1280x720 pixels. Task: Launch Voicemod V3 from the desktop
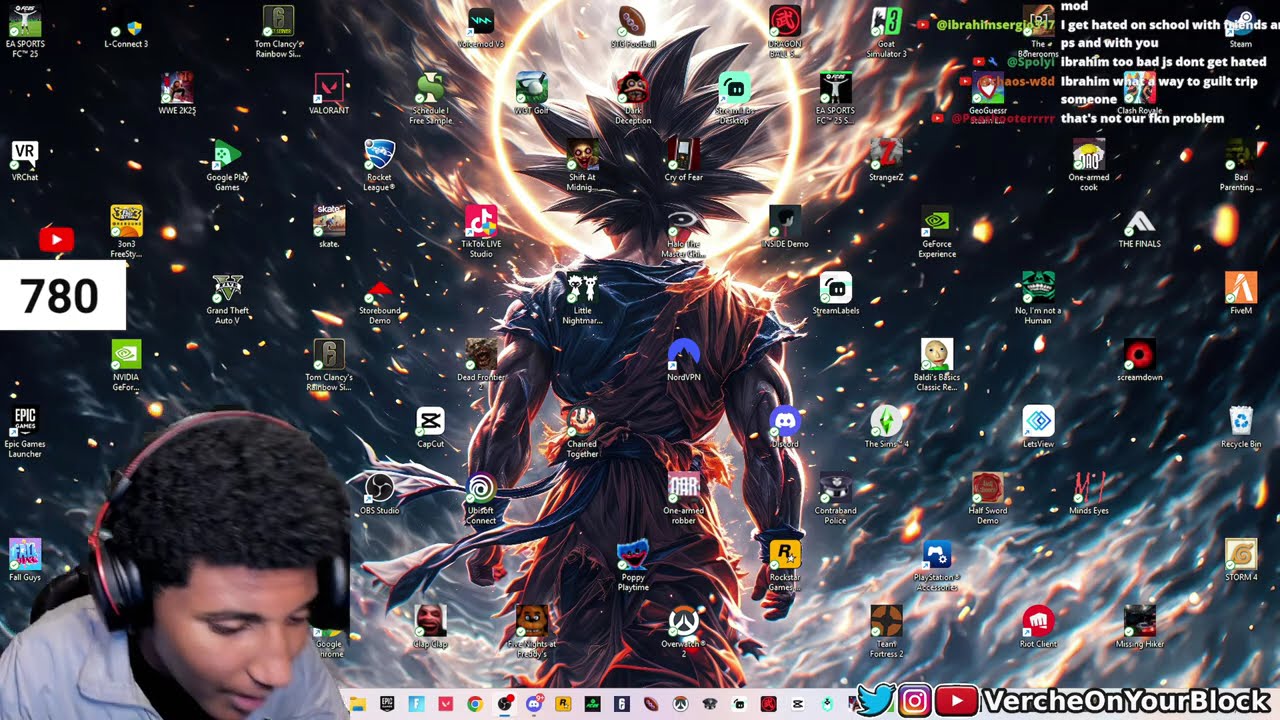(481, 28)
